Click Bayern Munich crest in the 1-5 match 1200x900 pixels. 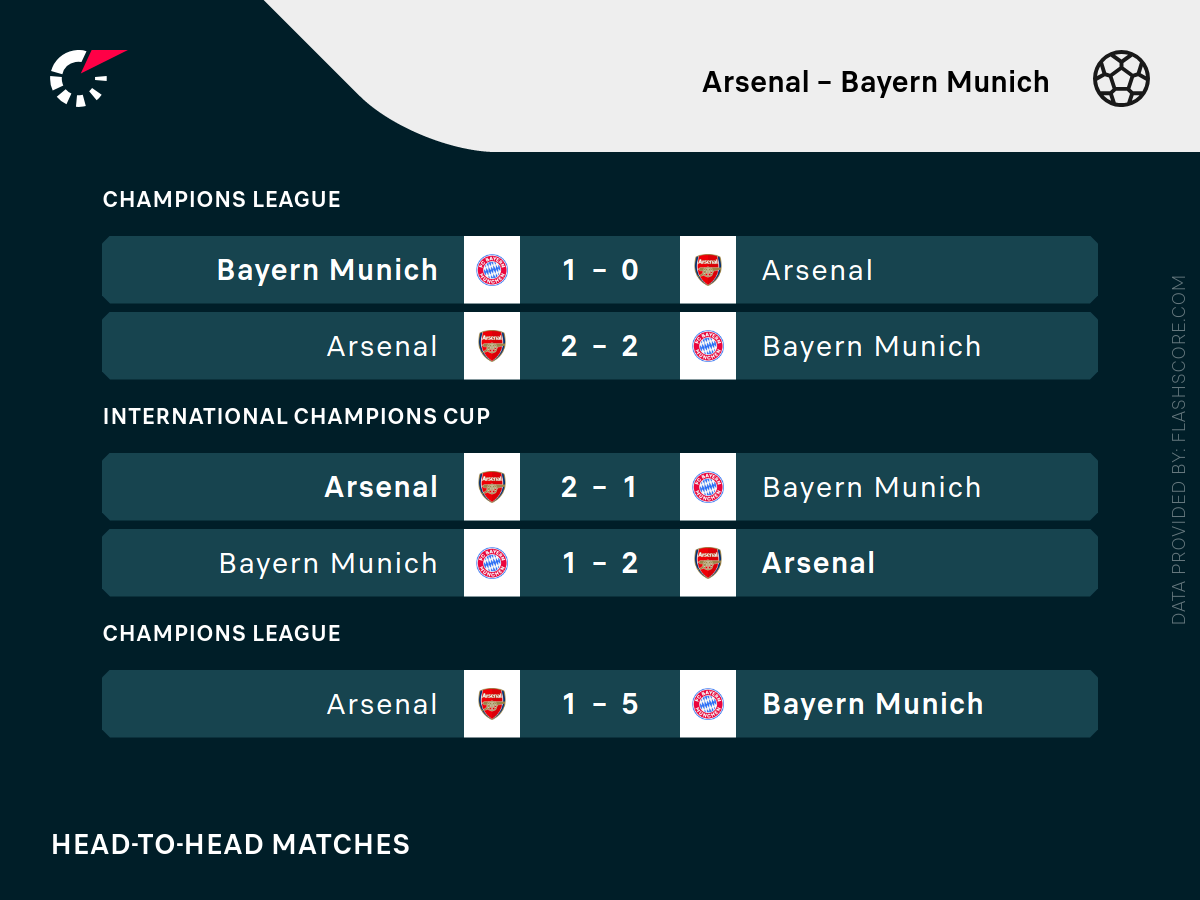pos(708,704)
